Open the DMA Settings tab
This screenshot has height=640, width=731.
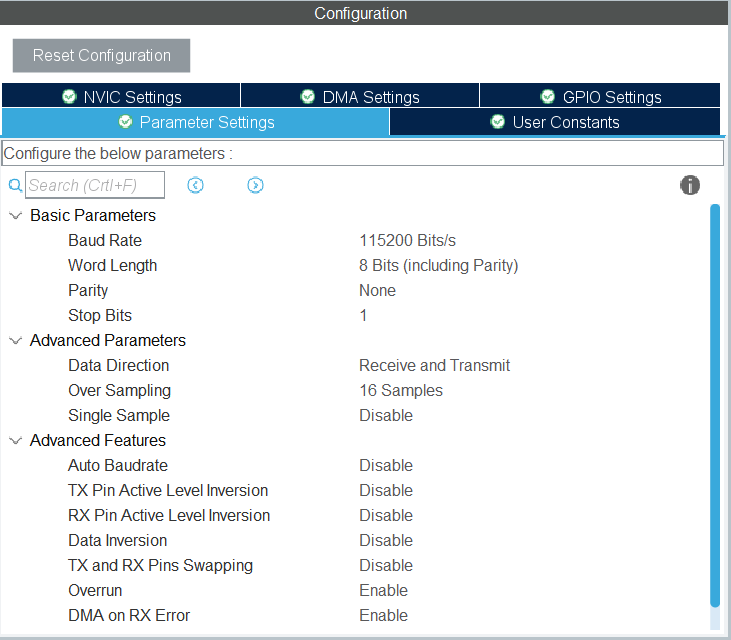(x=360, y=96)
